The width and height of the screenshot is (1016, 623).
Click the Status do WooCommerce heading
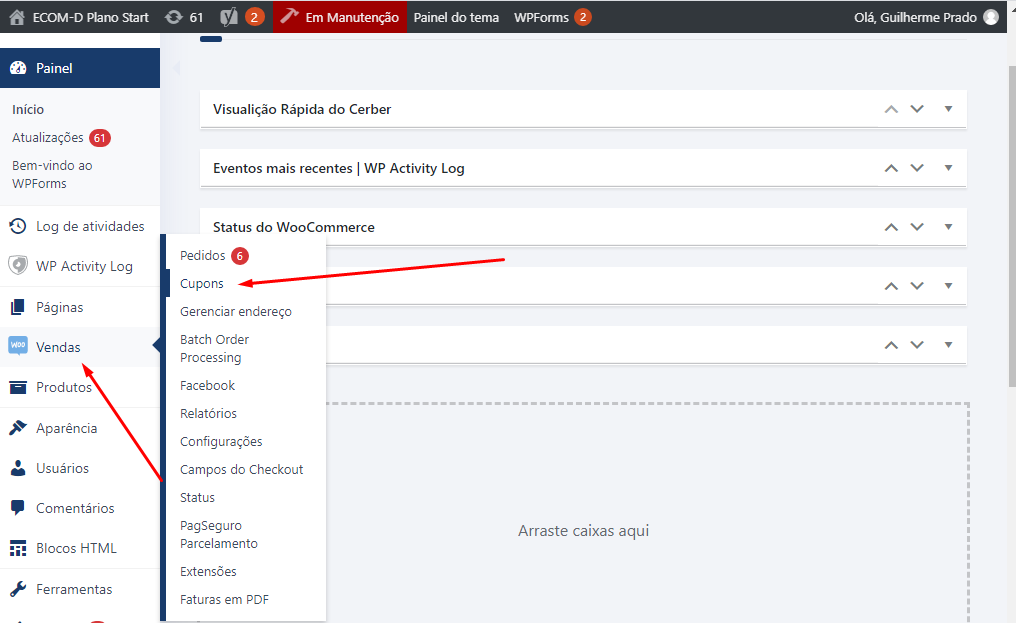pos(294,227)
